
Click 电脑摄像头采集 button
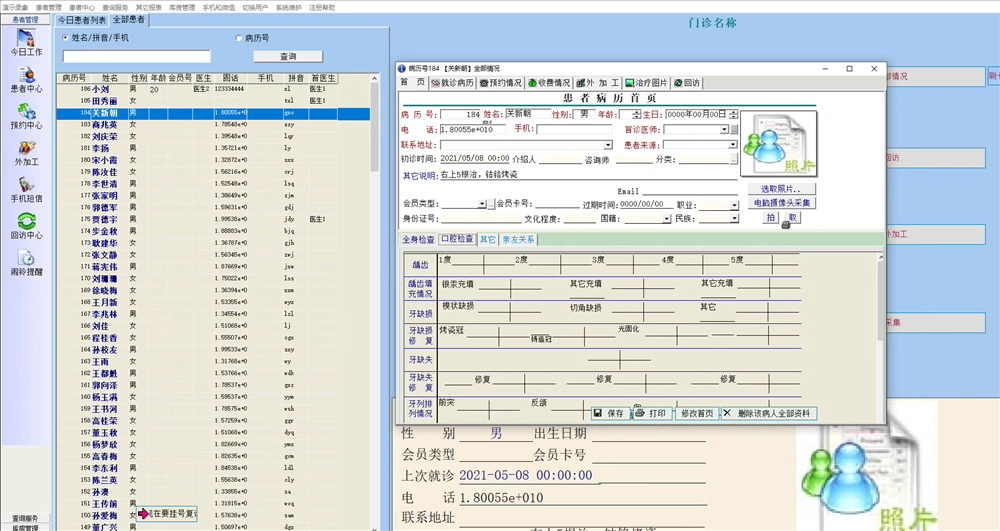pyautogui.click(x=782, y=203)
